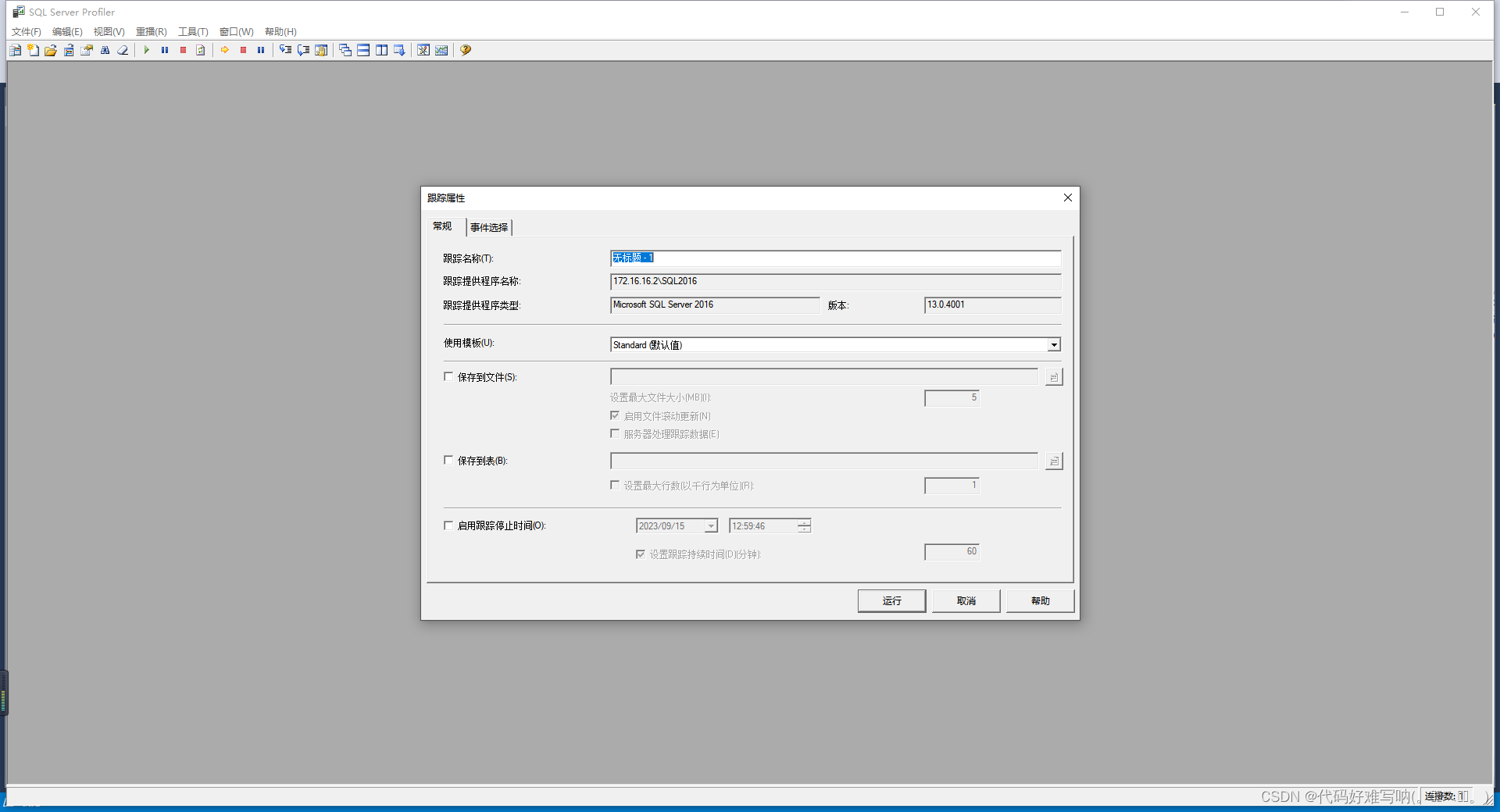
Task: Open the 工具(T) menu
Action: point(193,32)
